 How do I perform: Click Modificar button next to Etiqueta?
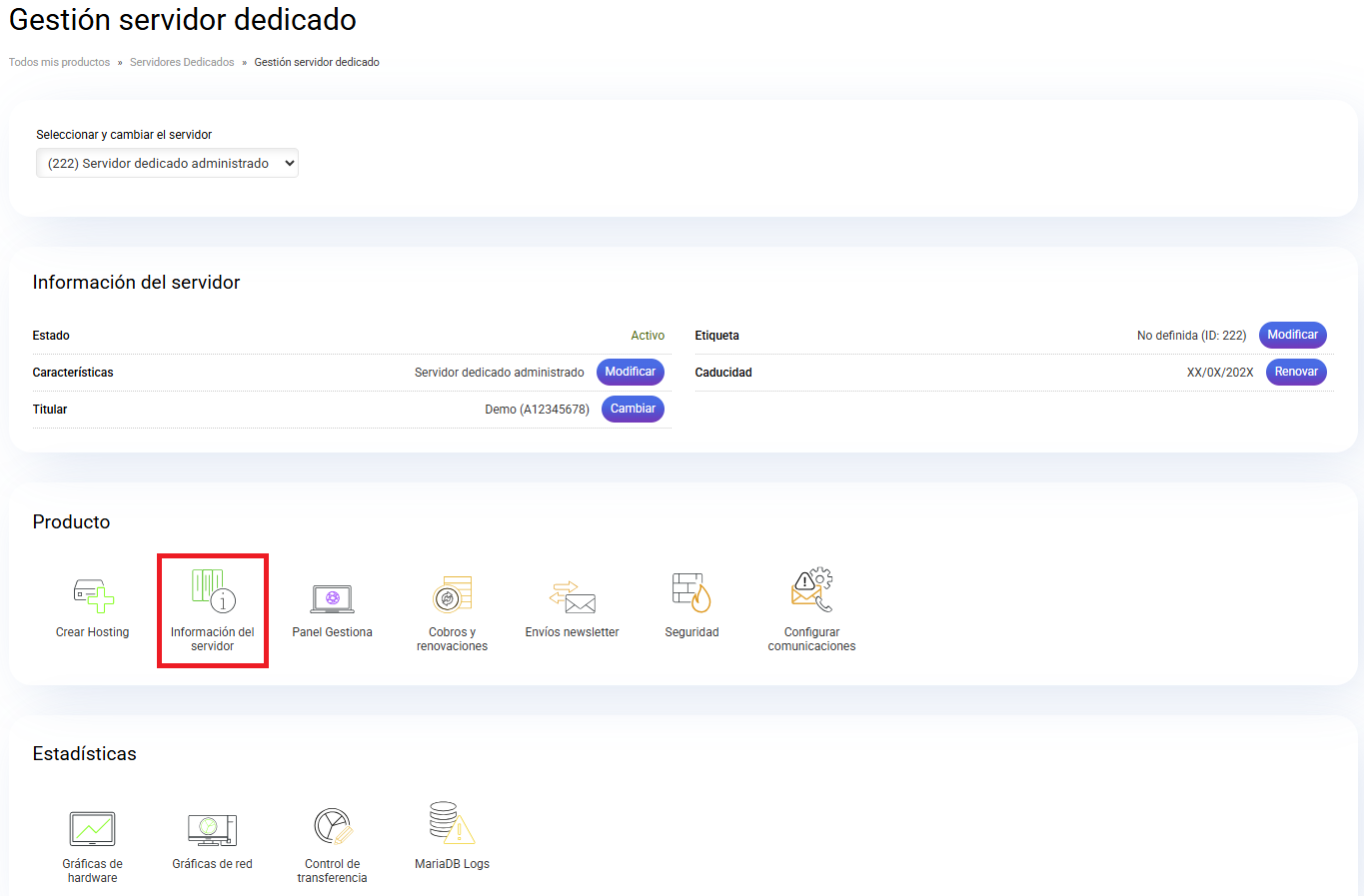1292,335
